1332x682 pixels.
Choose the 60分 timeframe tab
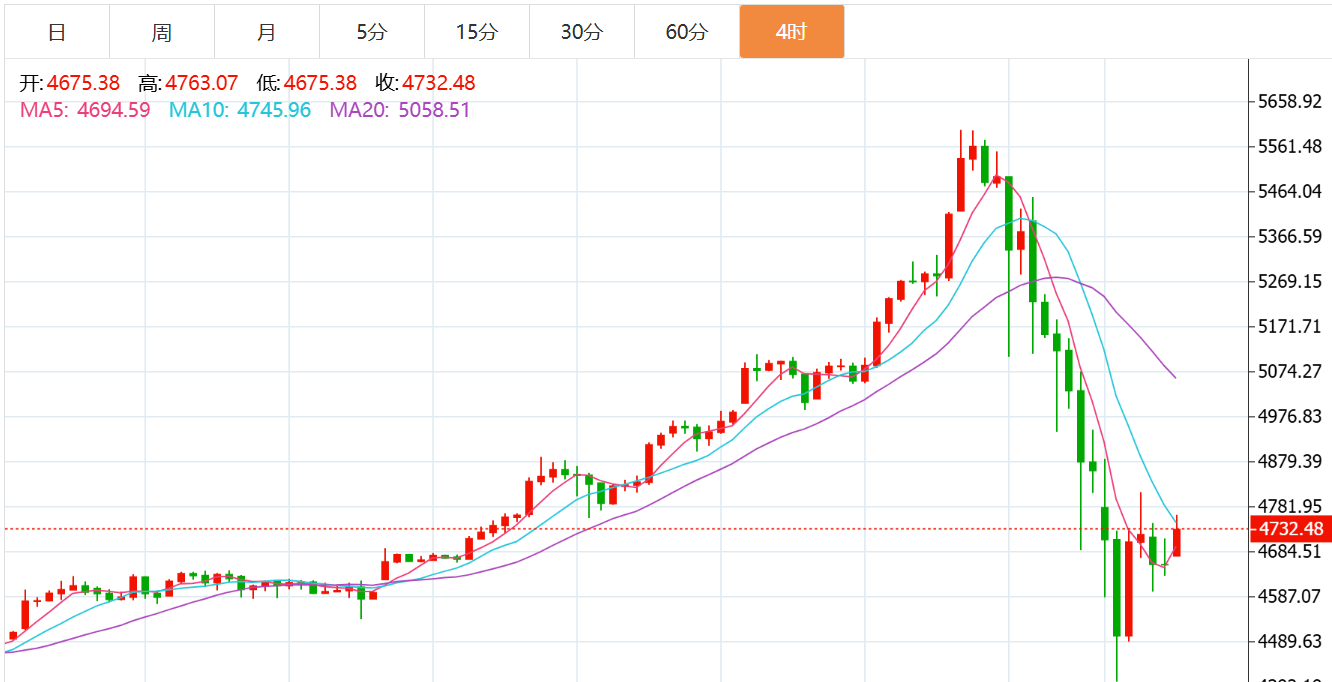click(x=686, y=32)
